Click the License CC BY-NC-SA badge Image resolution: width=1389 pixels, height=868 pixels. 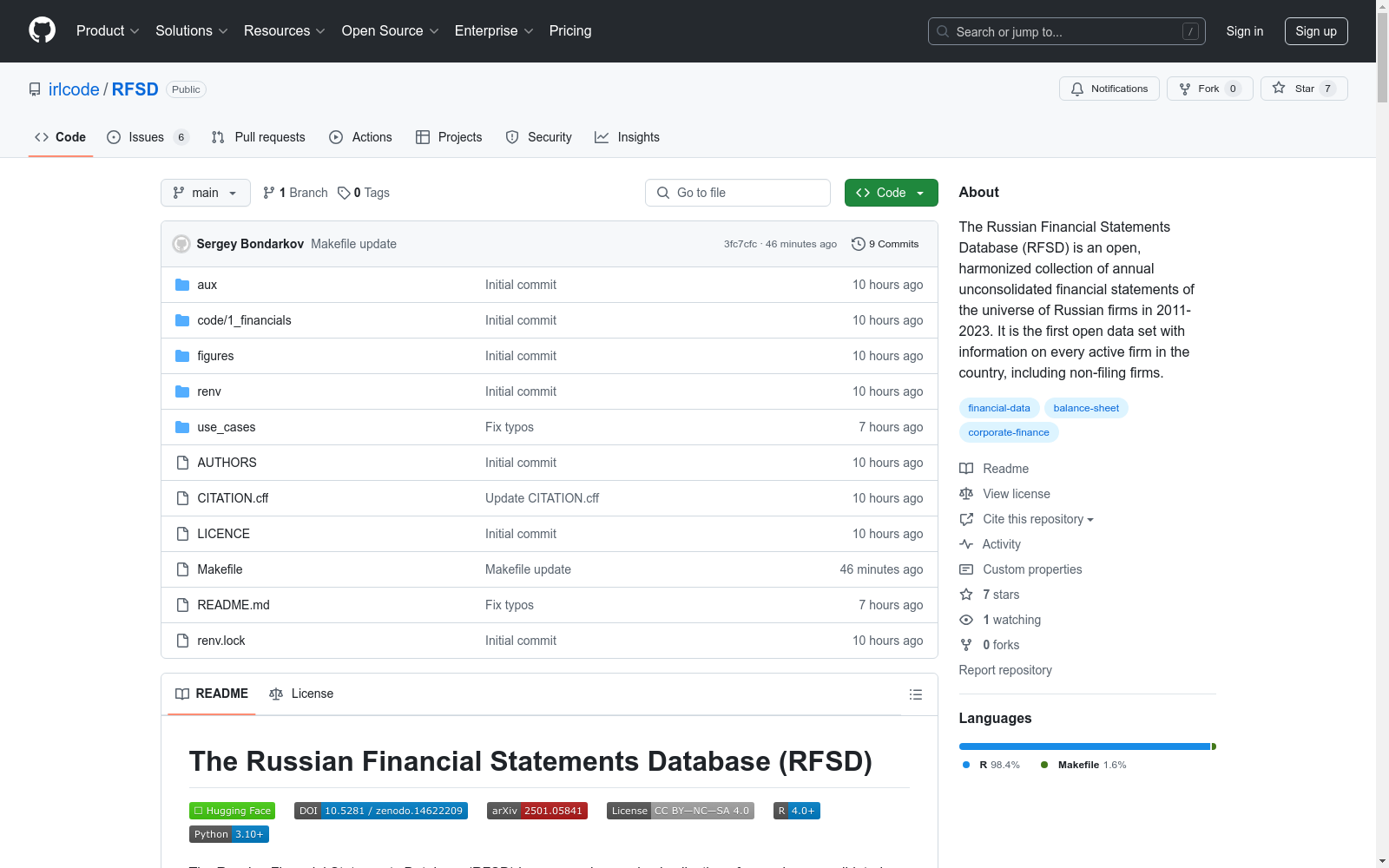[x=681, y=811]
